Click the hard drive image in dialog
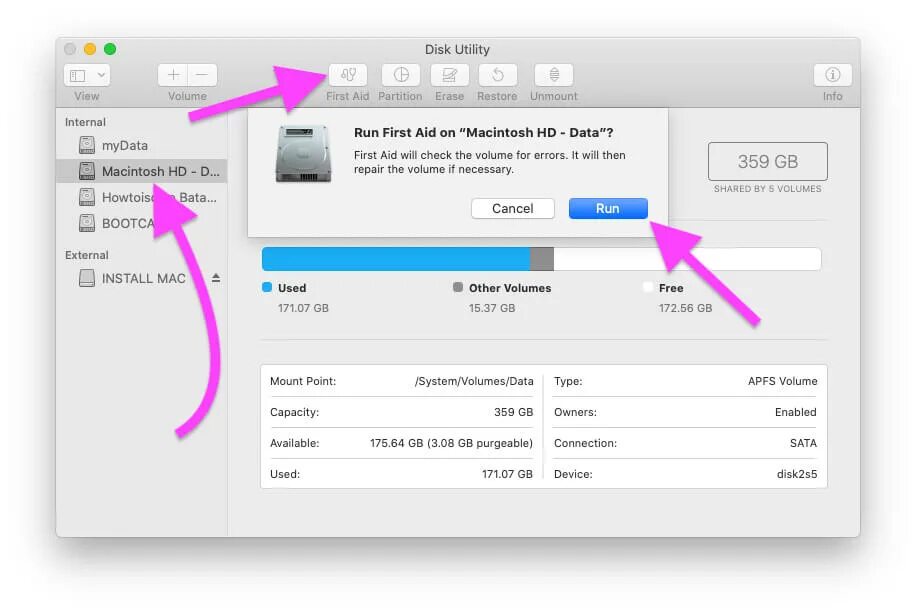 click(303, 153)
